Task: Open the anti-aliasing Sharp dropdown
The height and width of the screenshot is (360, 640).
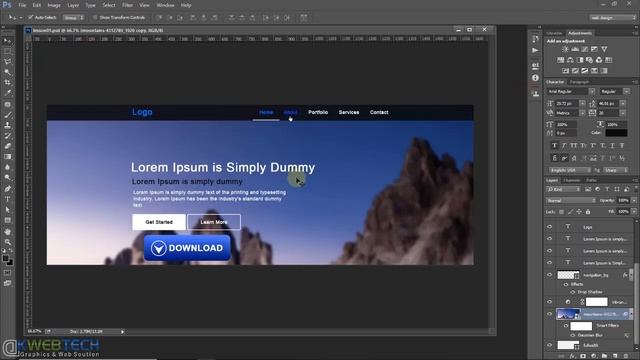Action: point(616,170)
